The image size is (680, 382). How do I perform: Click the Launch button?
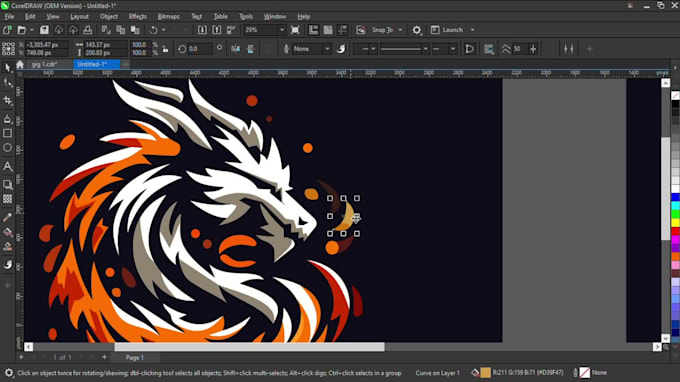click(447, 30)
